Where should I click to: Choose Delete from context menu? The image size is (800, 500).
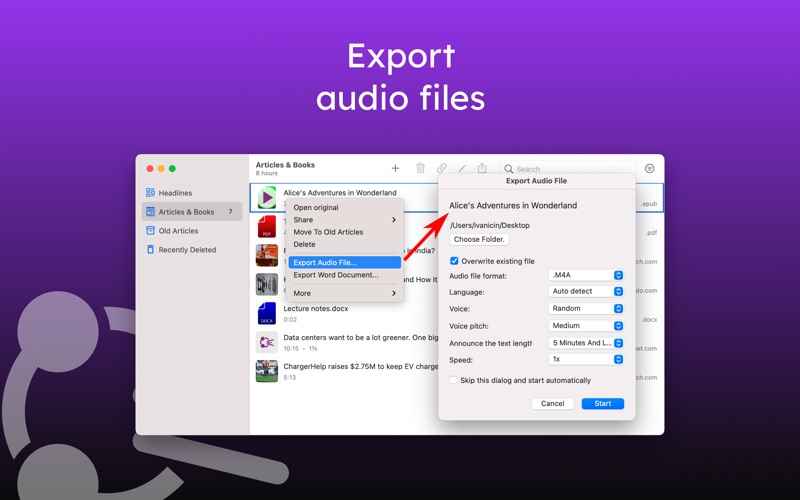point(344,244)
